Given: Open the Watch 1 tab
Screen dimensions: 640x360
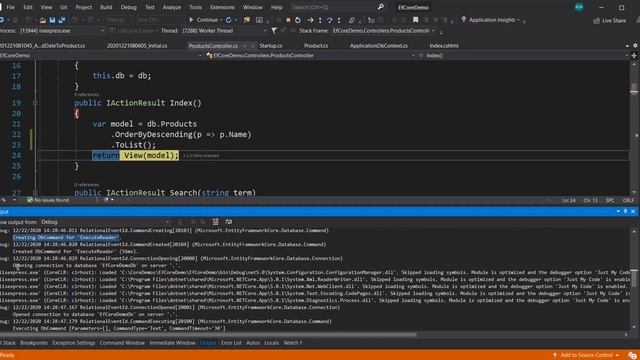Looking at the screenshot, I should [x=293, y=343].
